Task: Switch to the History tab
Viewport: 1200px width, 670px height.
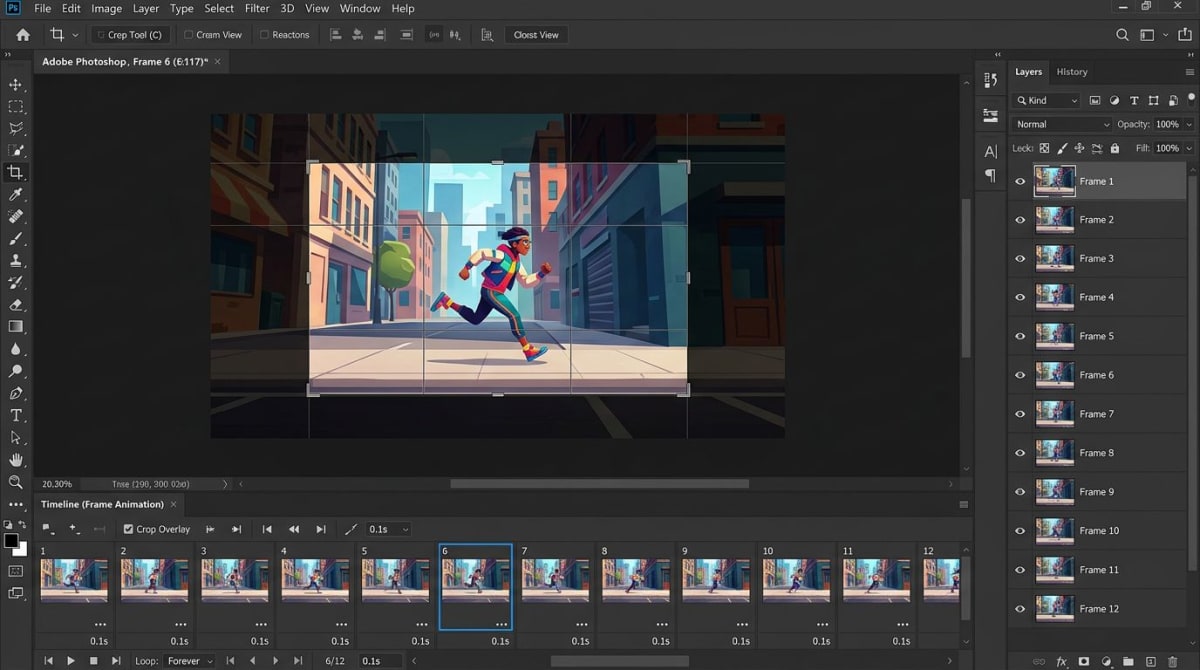Action: pos(1071,71)
